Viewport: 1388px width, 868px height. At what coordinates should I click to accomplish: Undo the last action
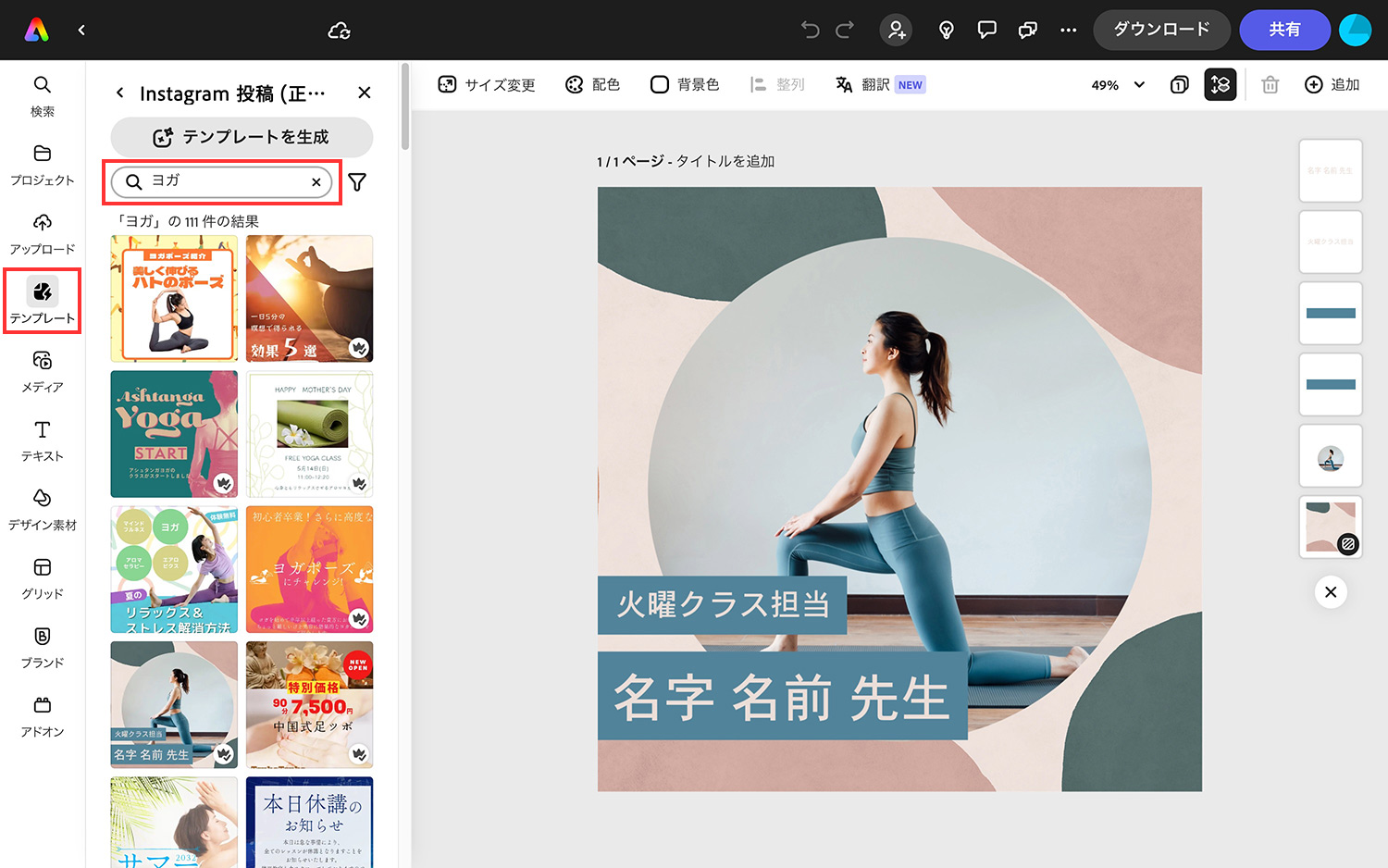click(x=811, y=30)
